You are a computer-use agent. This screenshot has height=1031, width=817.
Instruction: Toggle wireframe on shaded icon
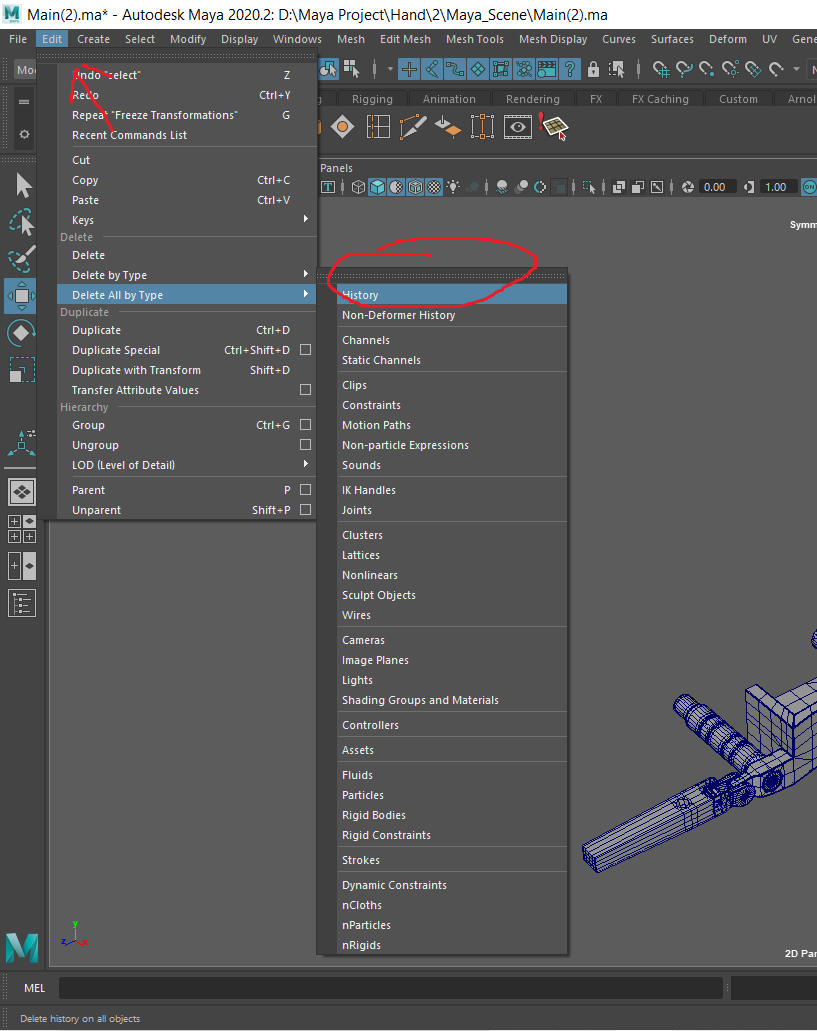click(x=415, y=187)
